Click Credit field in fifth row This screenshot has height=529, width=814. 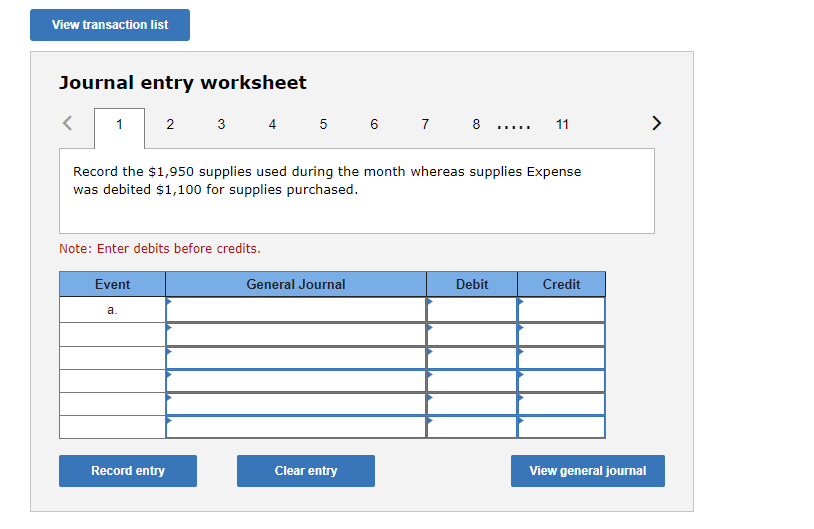tap(561, 404)
